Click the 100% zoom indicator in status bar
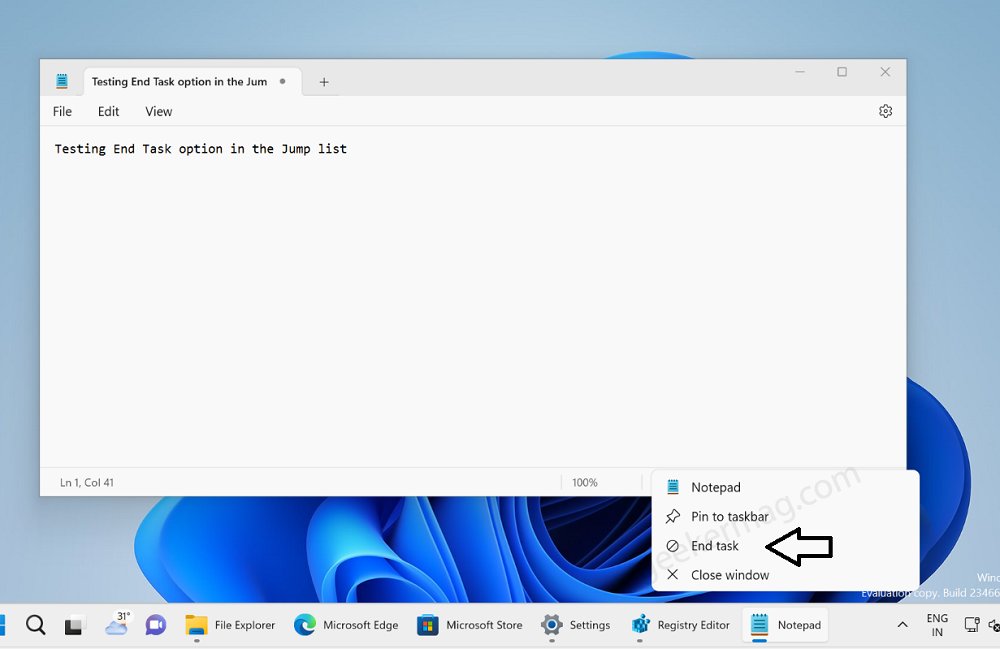Image resolution: width=1000 pixels, height=649 pixels. click(x=586, y=482)
